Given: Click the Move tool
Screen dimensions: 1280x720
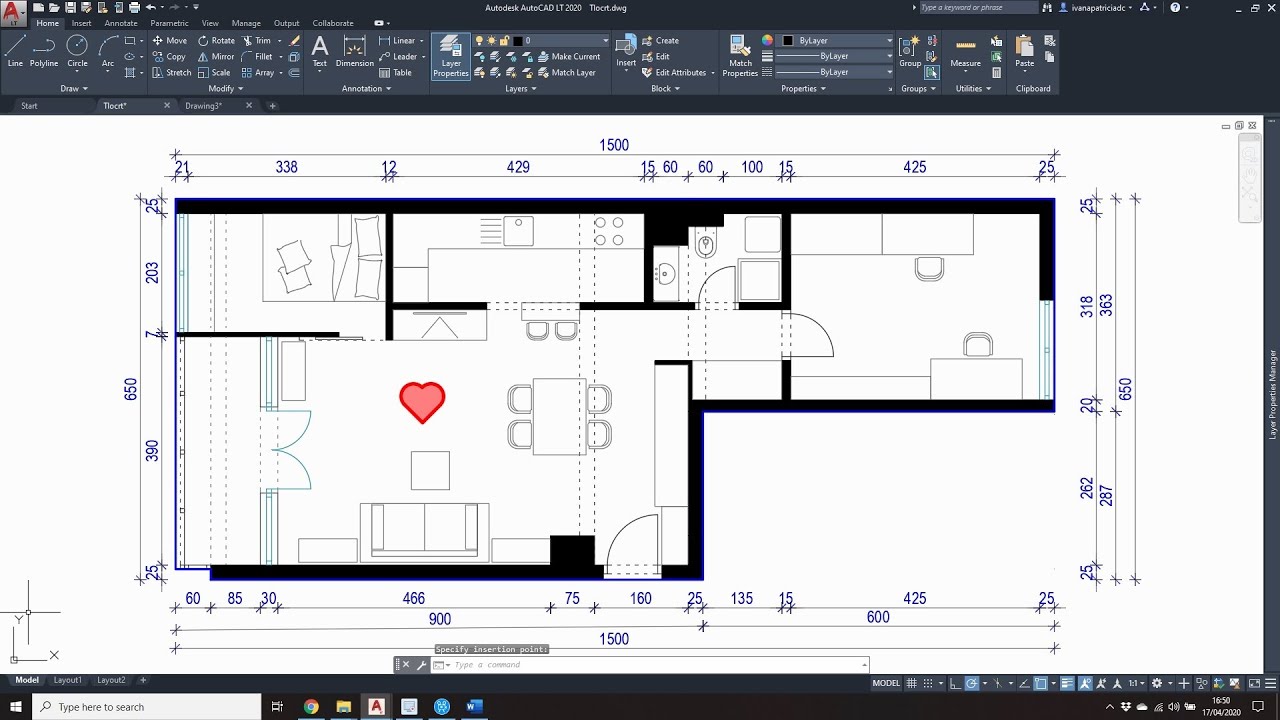Looking at the screenshot, I should pos(169,41).
